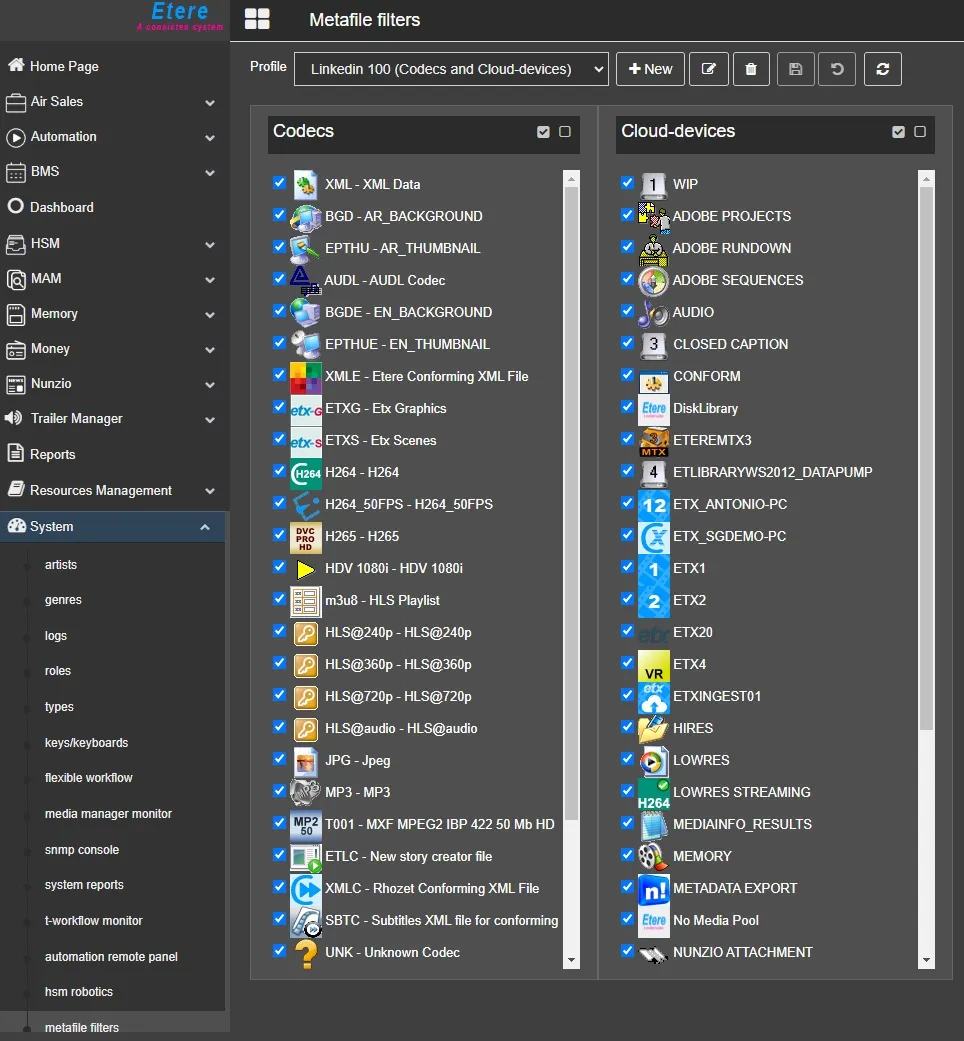The image size is (964, 1041).
Task: Click the question mark icon for Unknown Codec
Action: click(x=305, y=953)
